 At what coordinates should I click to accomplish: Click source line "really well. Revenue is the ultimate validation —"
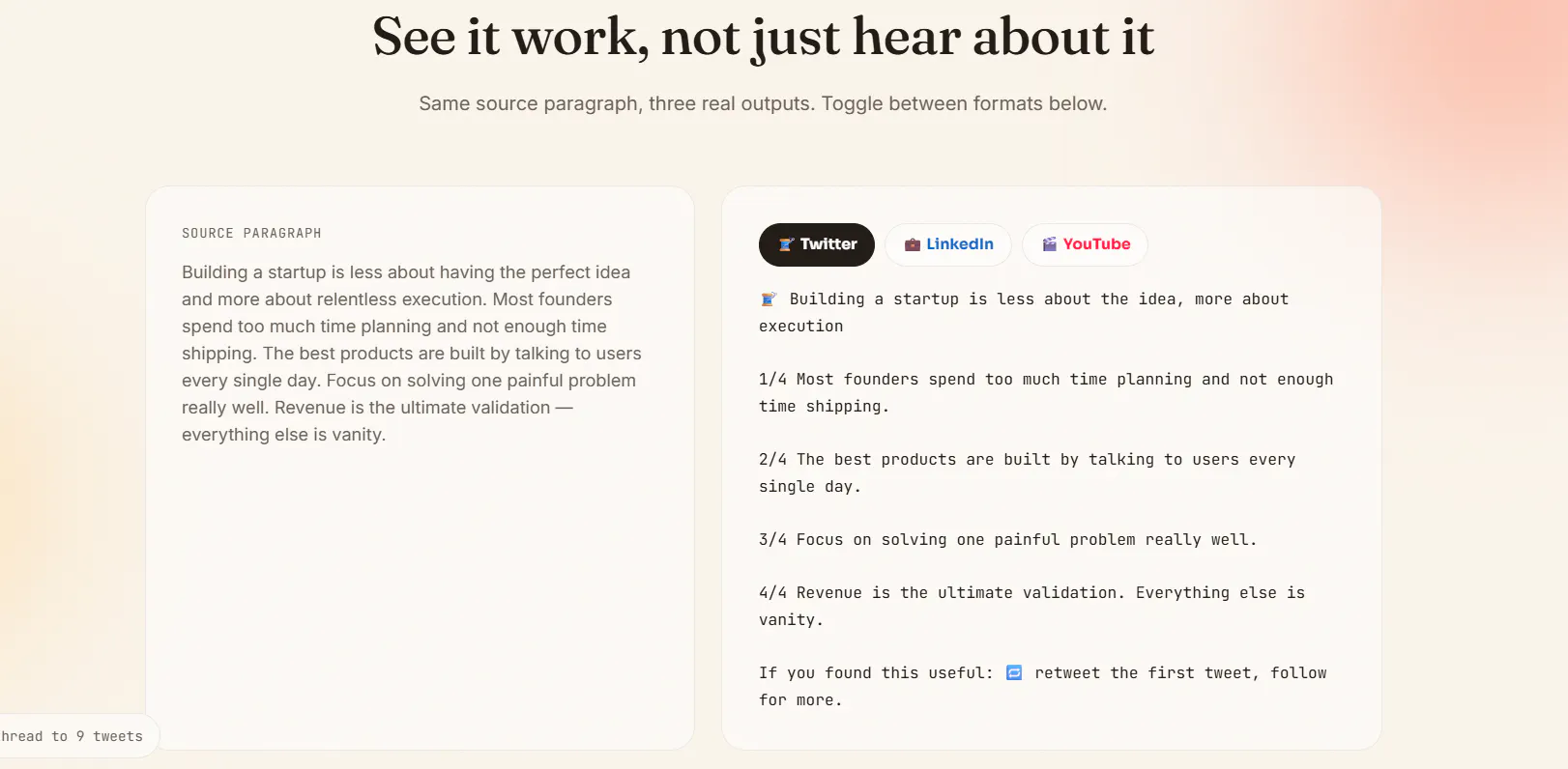pyautogui.click(x=377, y=408)
